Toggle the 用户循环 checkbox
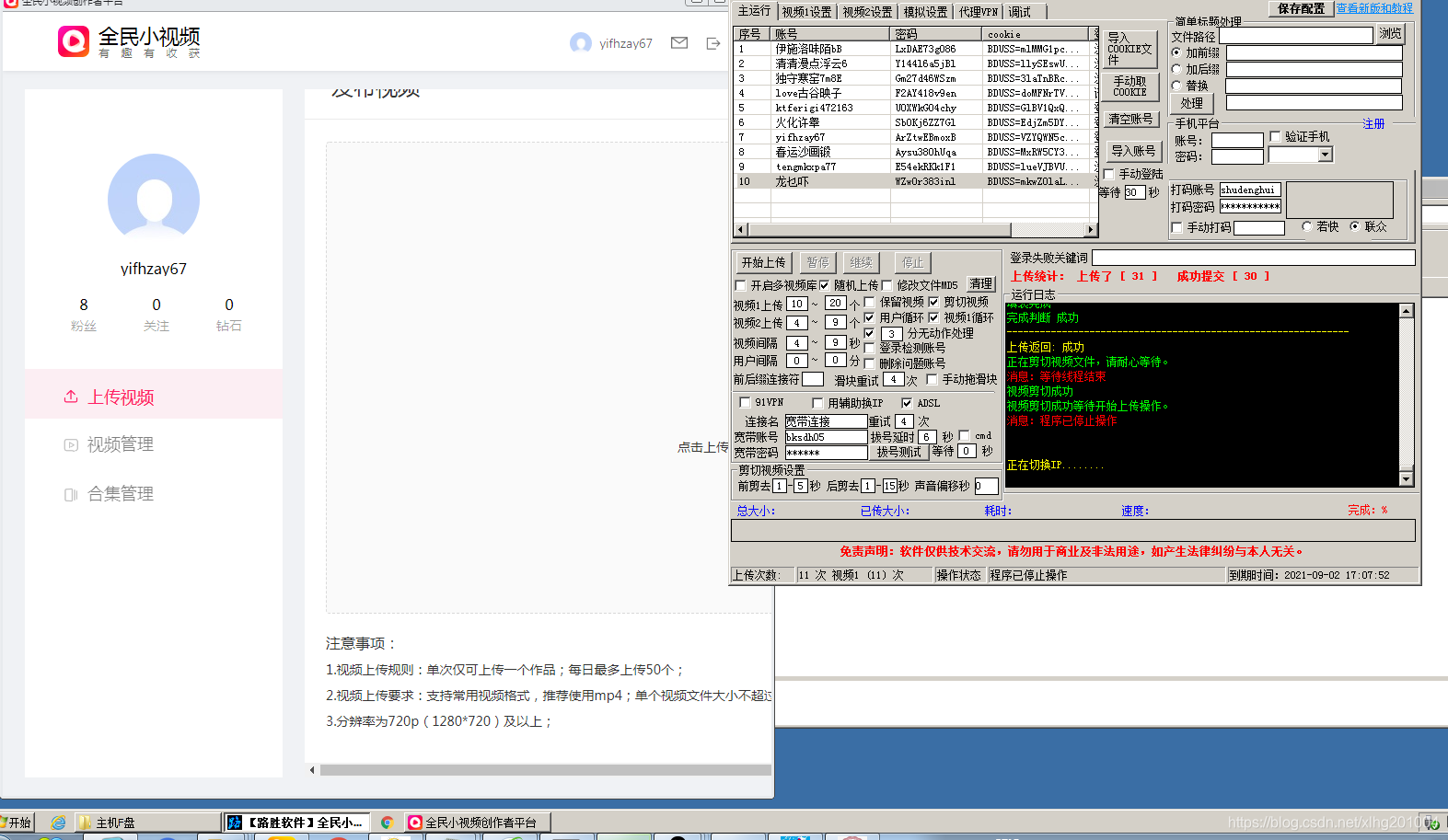This screenshot has height=840, width=1448. click(x=869, y=317)
